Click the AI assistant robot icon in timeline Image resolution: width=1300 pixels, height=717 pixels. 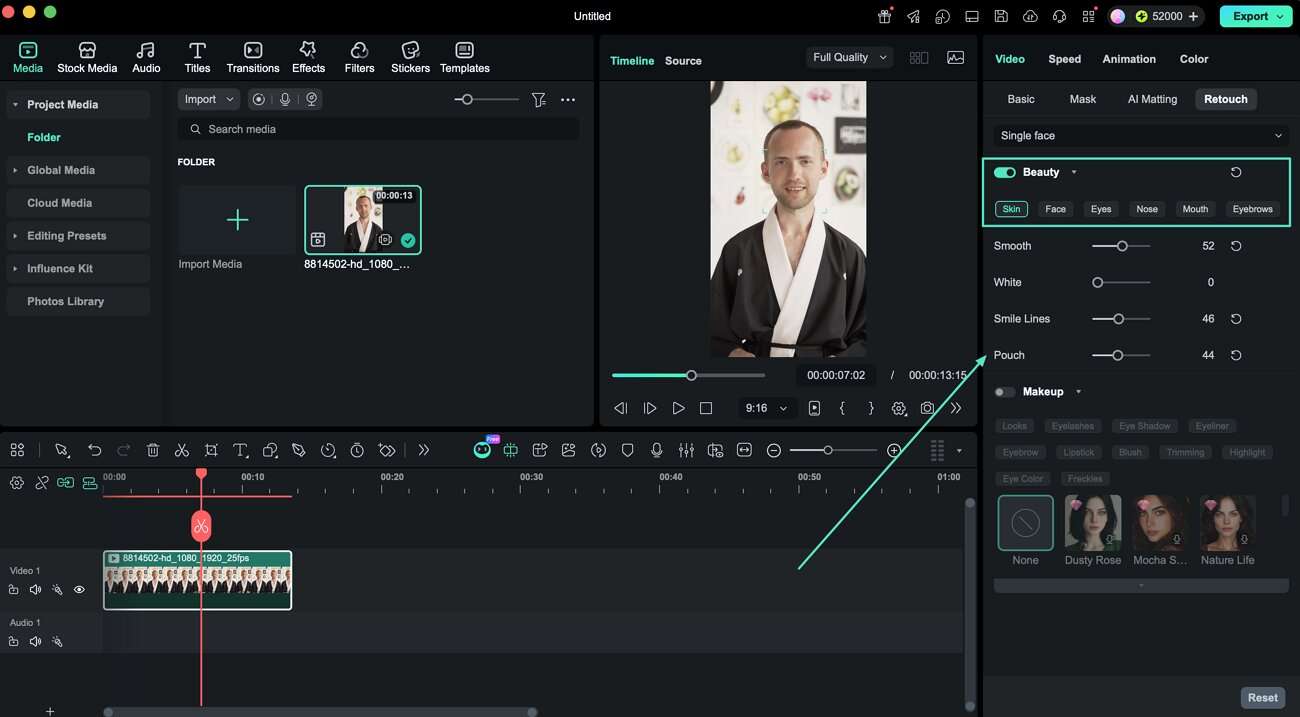tap(482, 450)
